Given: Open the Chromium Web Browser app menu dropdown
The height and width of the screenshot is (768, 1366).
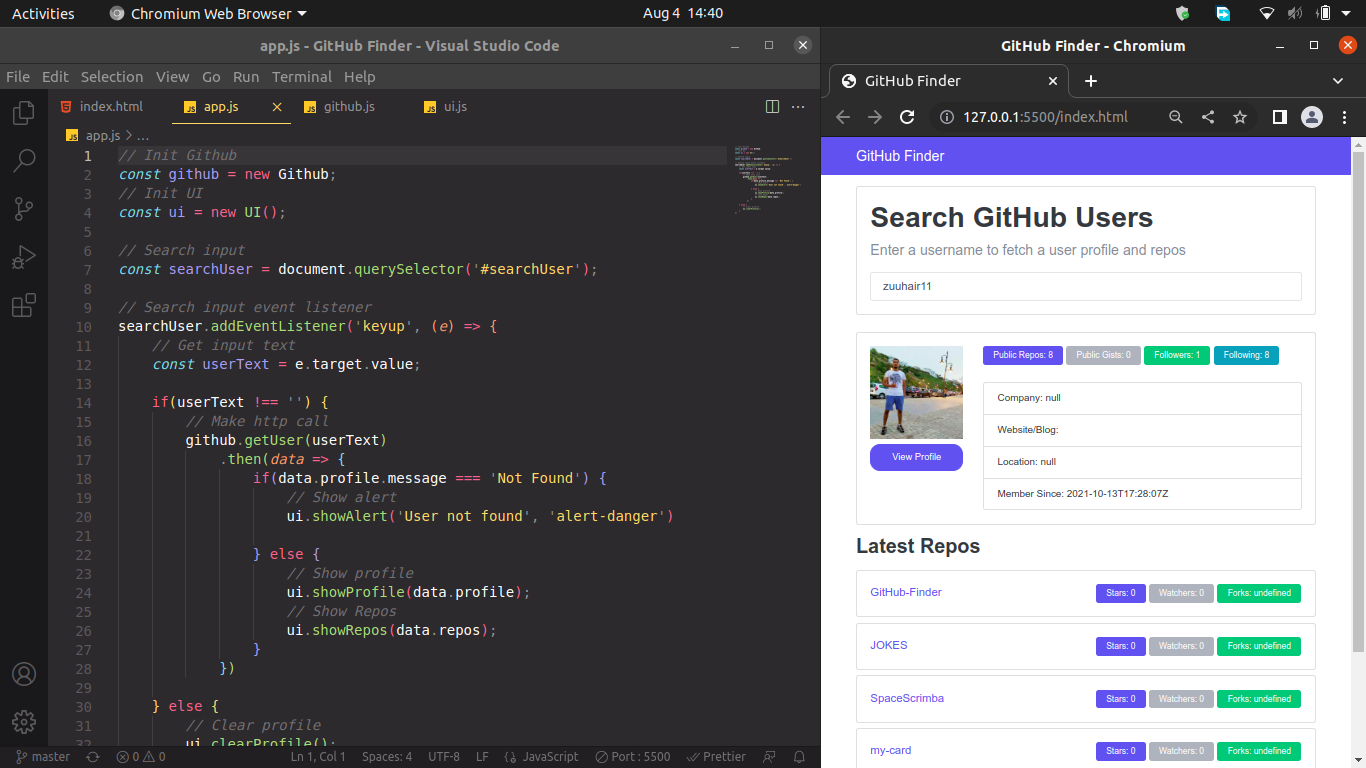Looking at the screenshot, I should pos(208,13).
